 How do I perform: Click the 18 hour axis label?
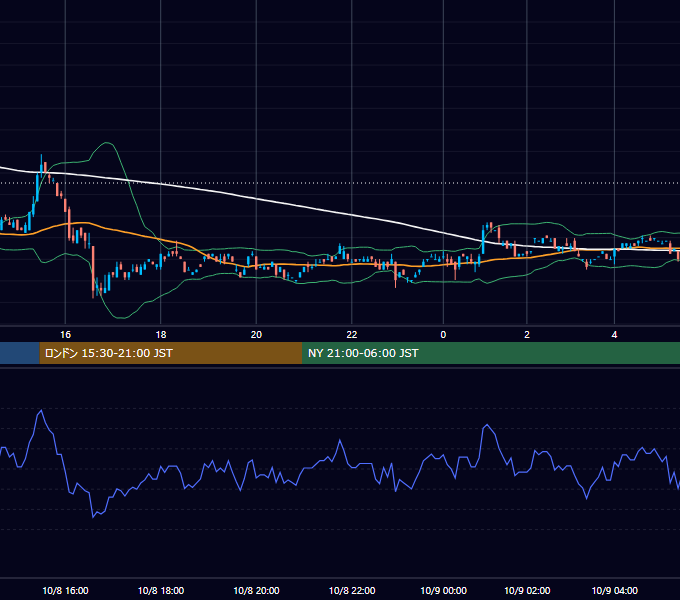click(161, 335)
